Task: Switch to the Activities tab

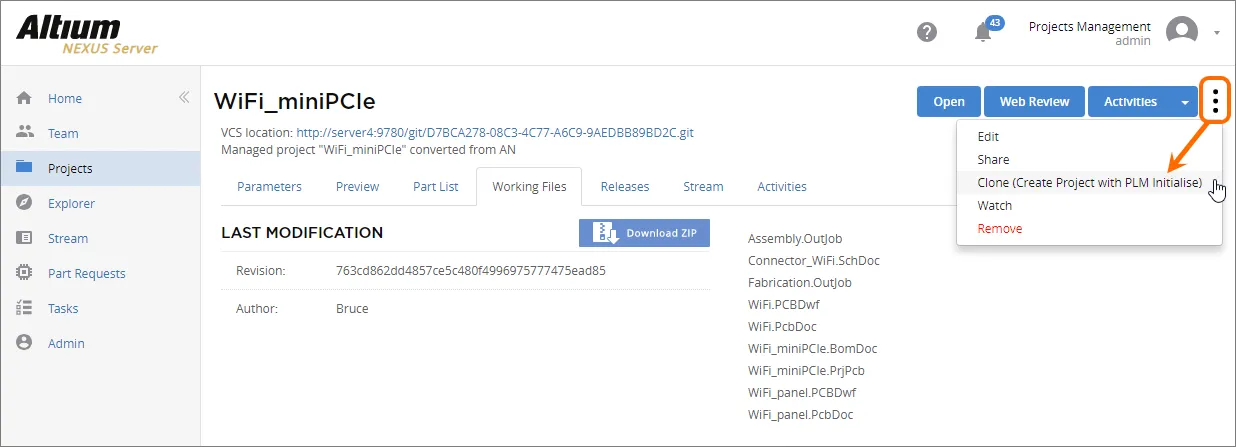Action: point(782,186)
